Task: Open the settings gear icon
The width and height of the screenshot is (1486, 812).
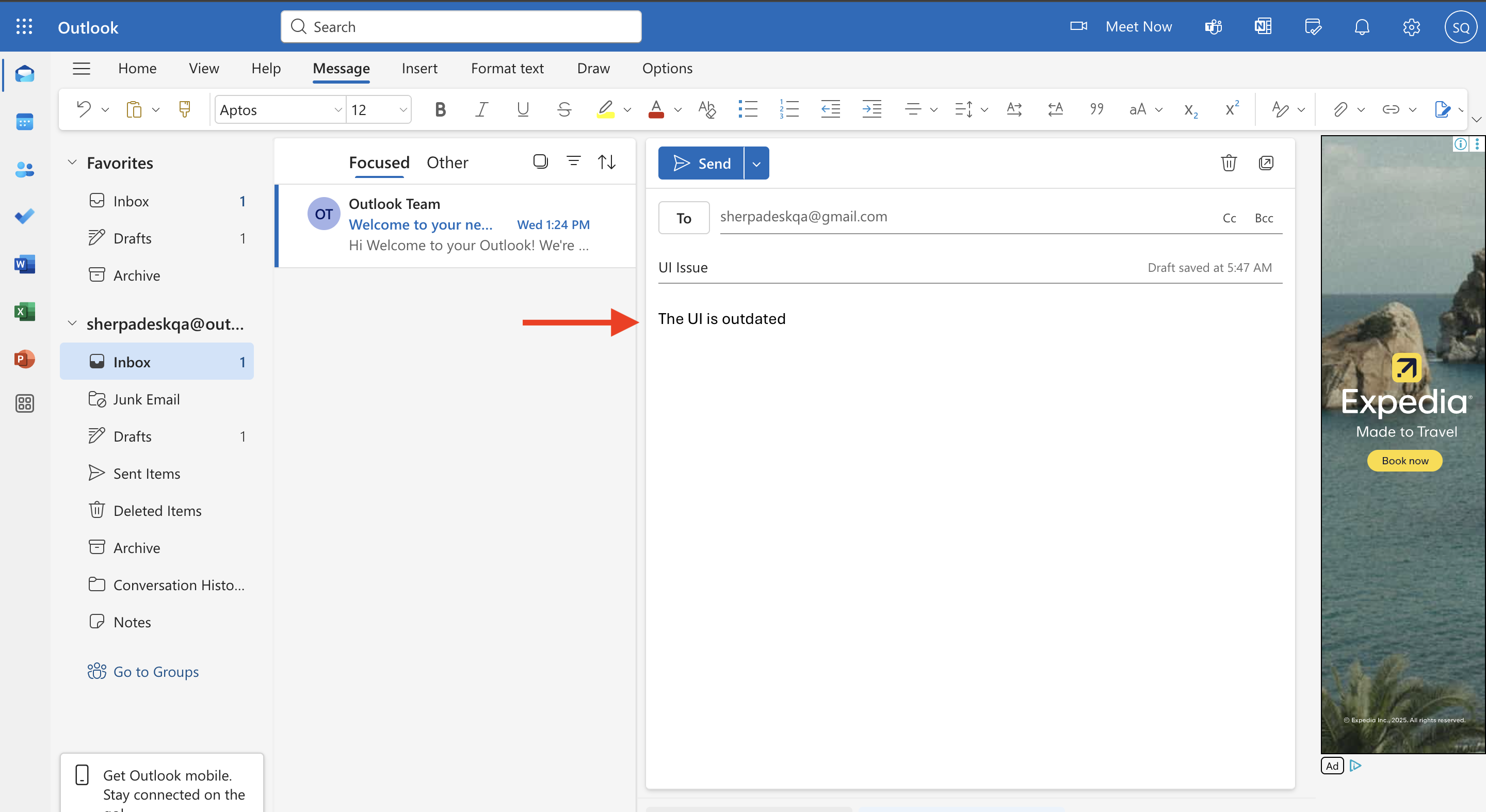Action: point(1411,27)
